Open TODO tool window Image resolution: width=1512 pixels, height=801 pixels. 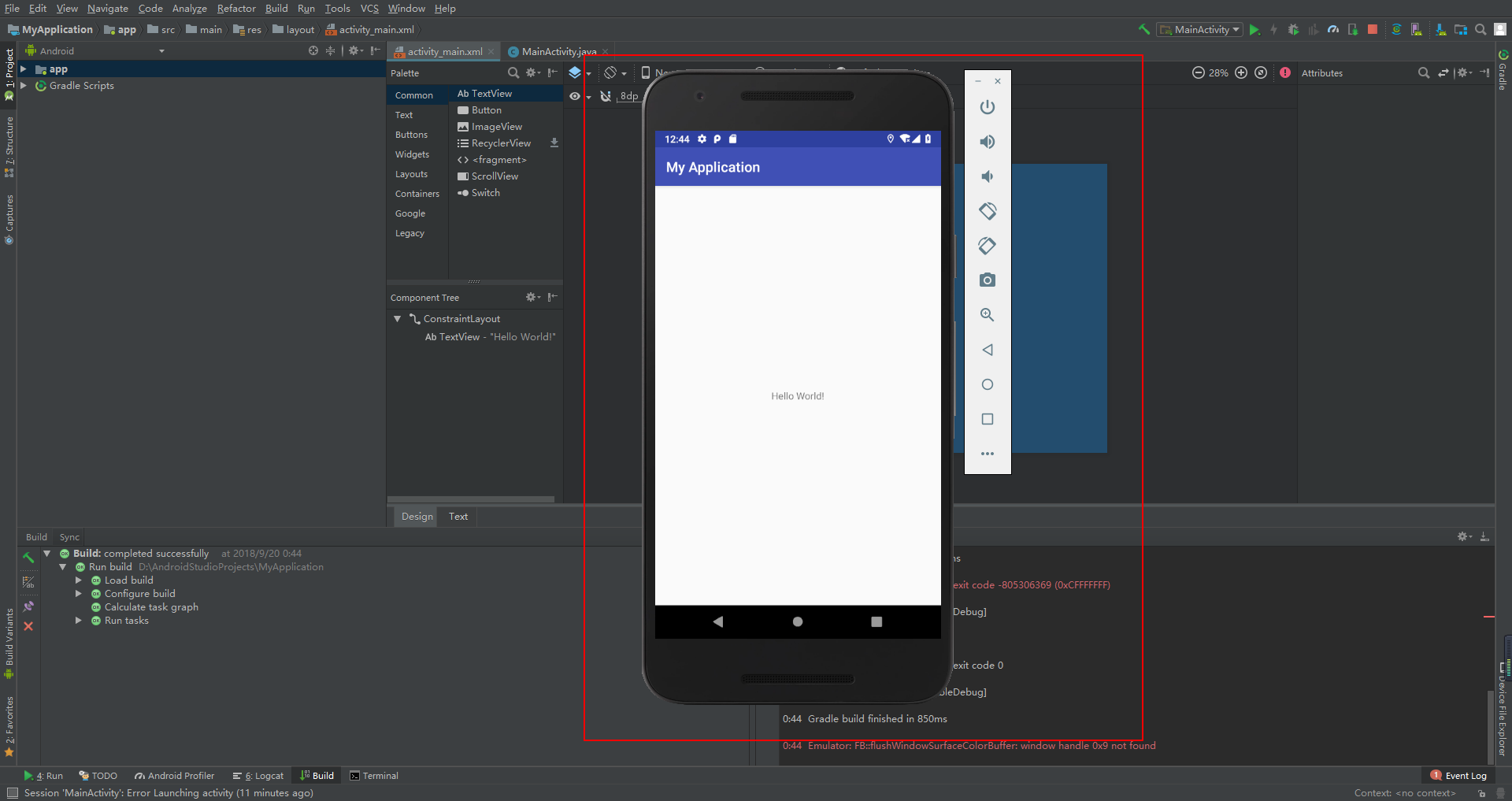(98, 775)
